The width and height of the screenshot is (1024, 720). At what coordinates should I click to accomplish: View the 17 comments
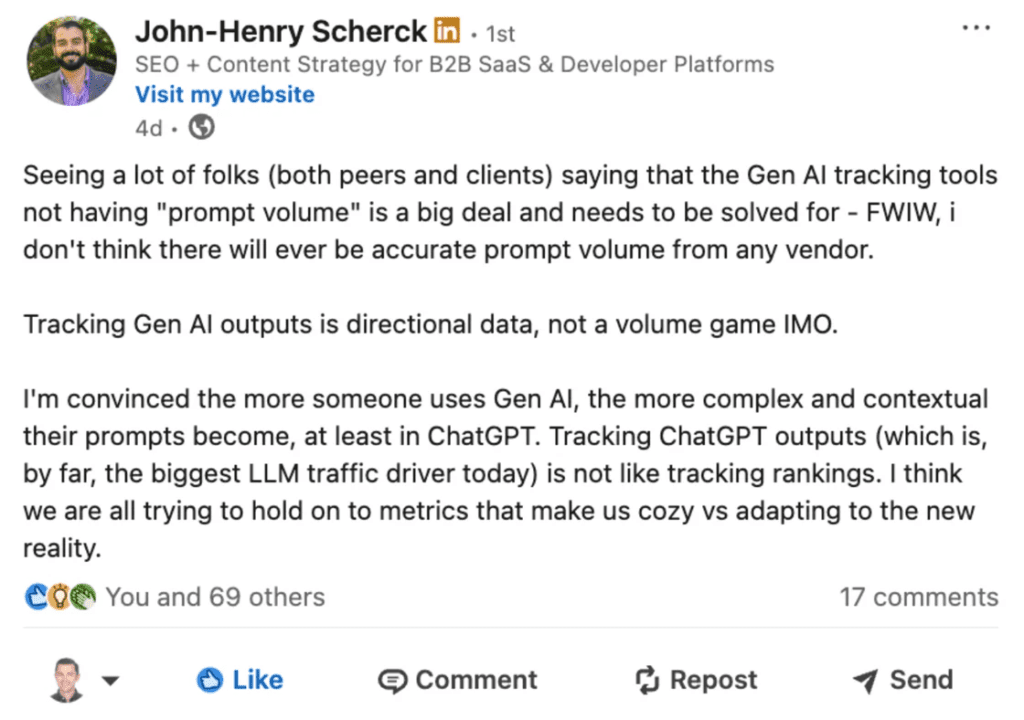pyautogui.click(x=918, y=597)
